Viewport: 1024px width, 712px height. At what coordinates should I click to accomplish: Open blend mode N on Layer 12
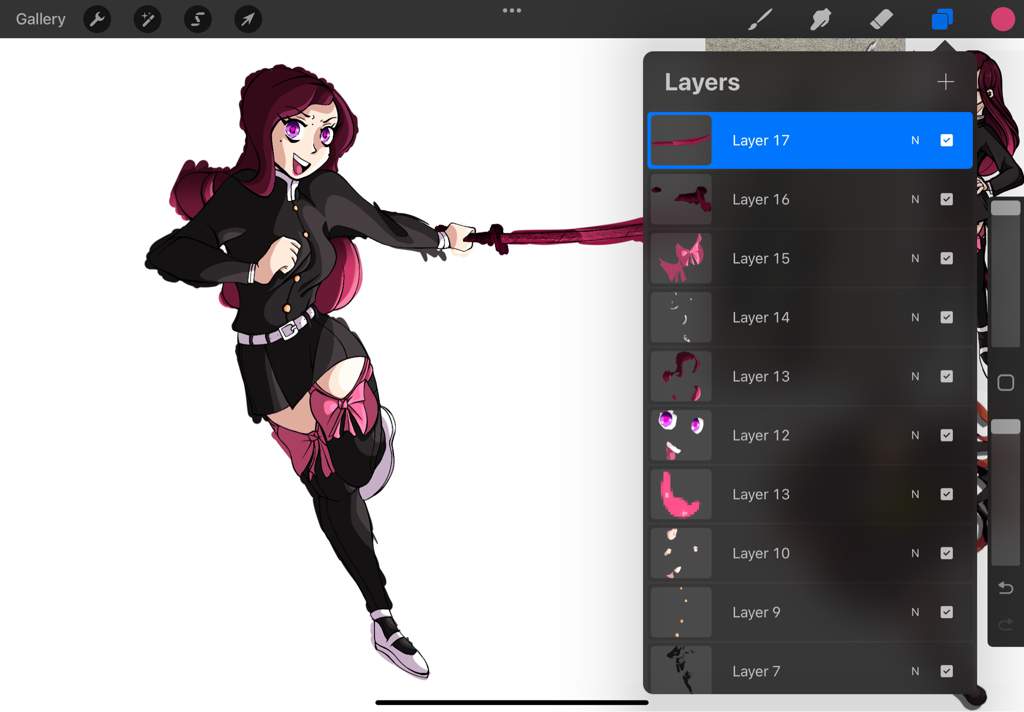914,435
